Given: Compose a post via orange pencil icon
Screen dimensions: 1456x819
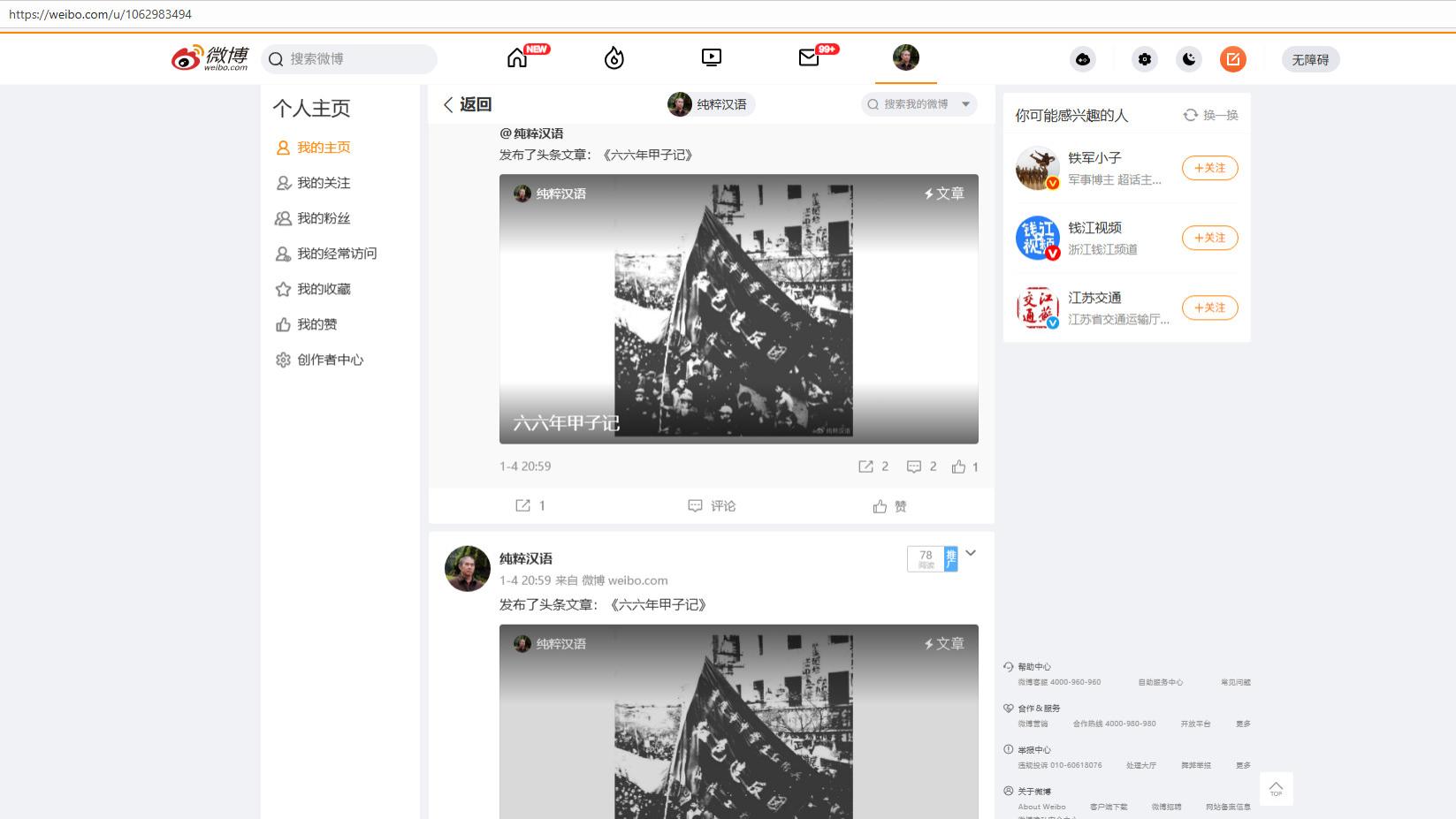Looking at the screenshot, I should click(x=1233, y=58).
